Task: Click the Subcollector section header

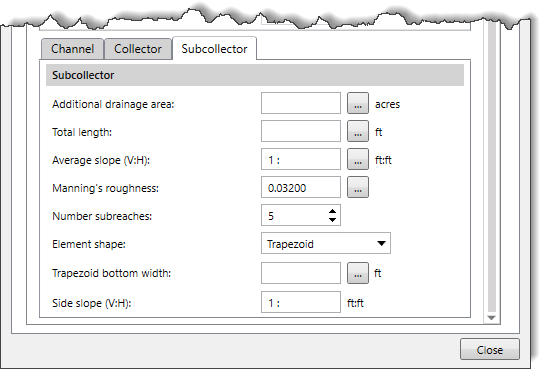Action: pos(255,75)
